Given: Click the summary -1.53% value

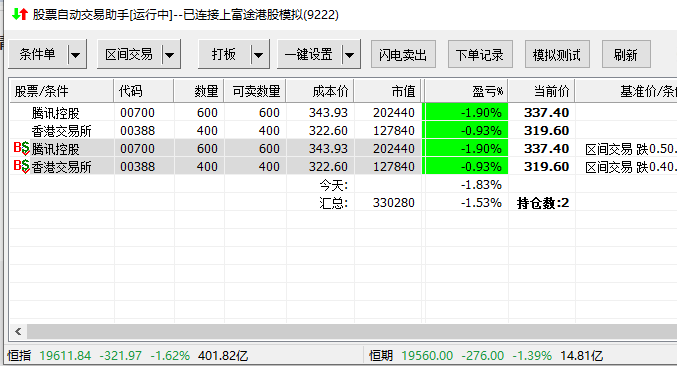Looking at the screenshot, I should [x=481, y=202].
